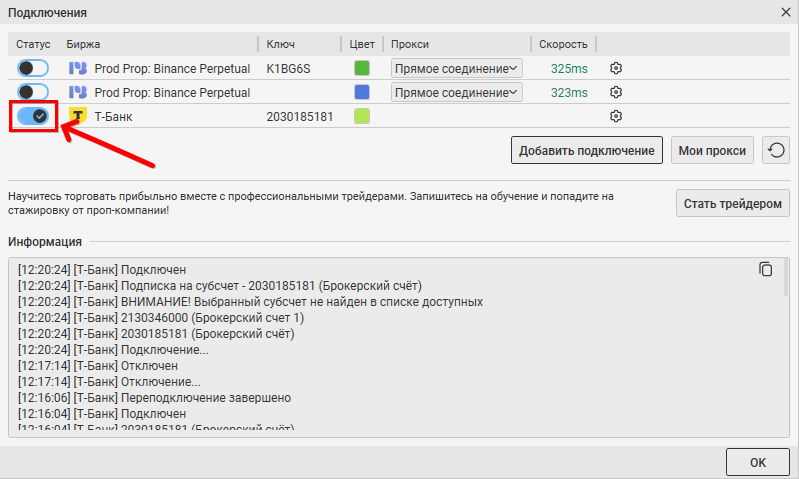Enable the K1BG6S Binance Perpetual connection
This screenshot has width=799, height=479.
33,68
